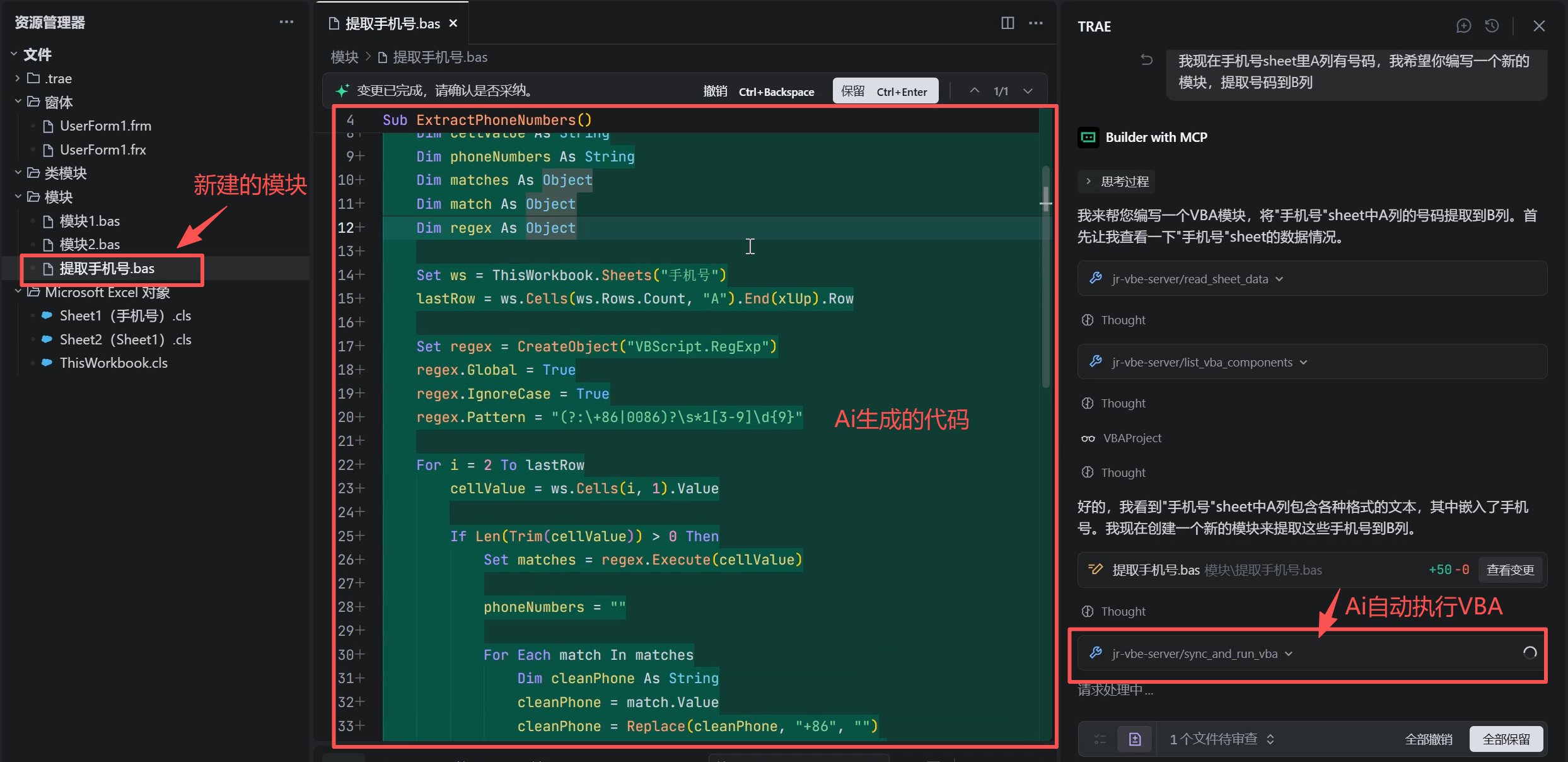The height and width of the screenshot is (762, 1568).
Task: Click the task list icon in the bottom bar
Action: pyautogui.click(x=1100, y=739)
